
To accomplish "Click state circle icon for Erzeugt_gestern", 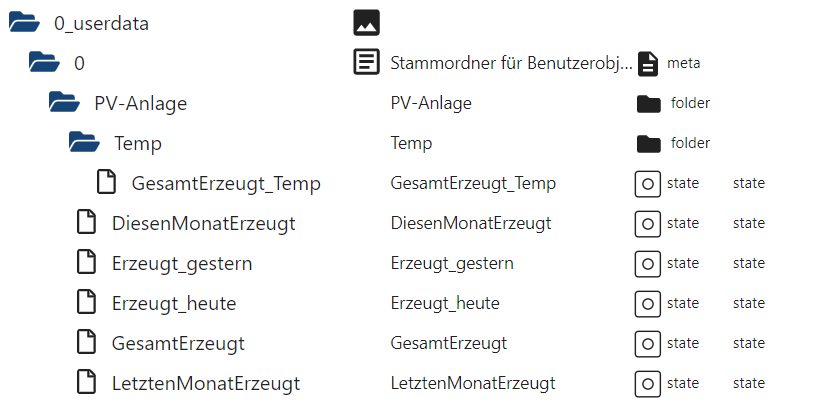I will (x=647, y=264).
